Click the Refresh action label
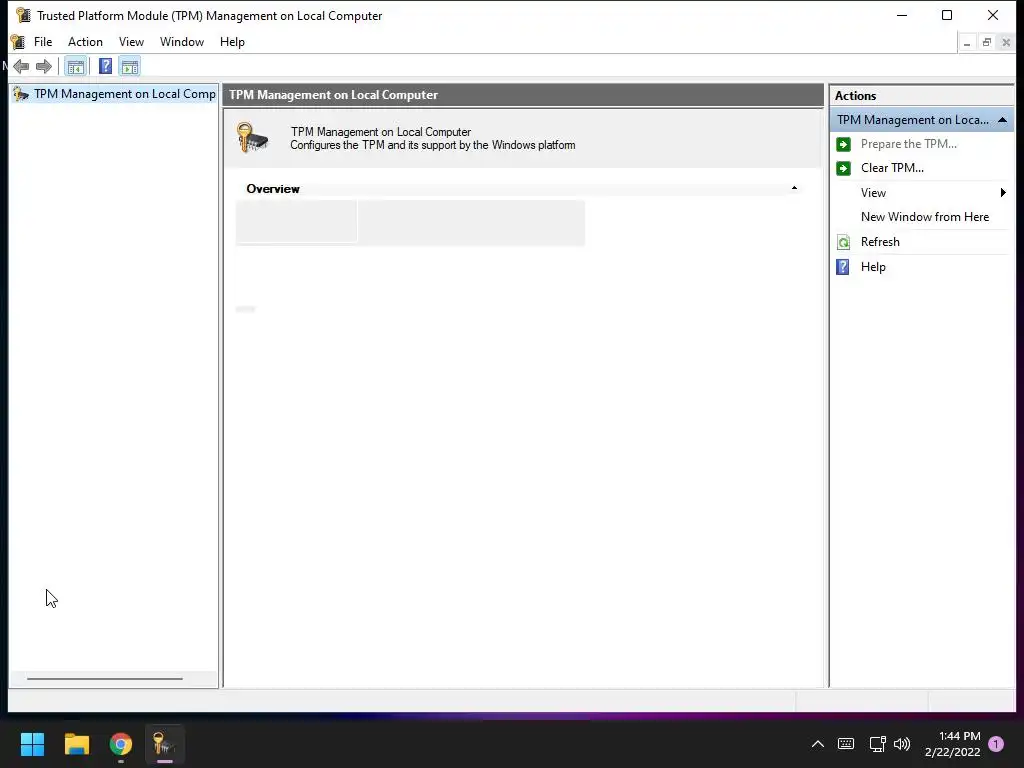 click(x=880, y=242)
